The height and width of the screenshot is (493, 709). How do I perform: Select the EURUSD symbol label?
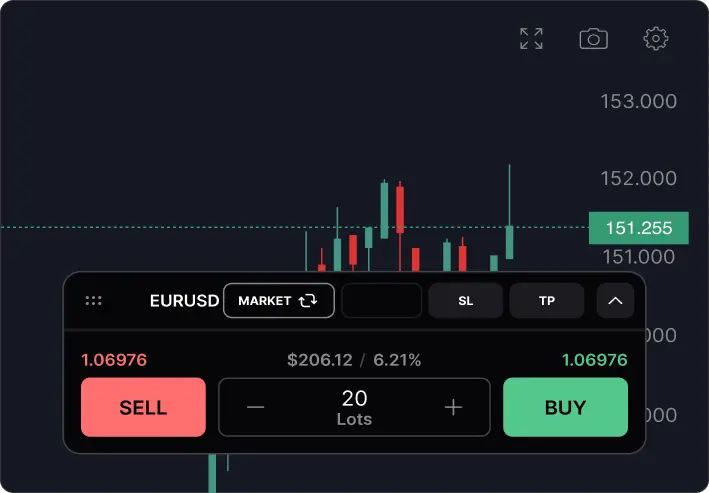point(184,301)
